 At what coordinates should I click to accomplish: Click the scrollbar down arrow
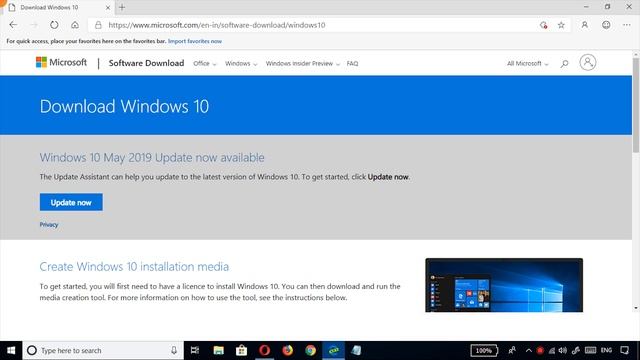coord(636,308)
